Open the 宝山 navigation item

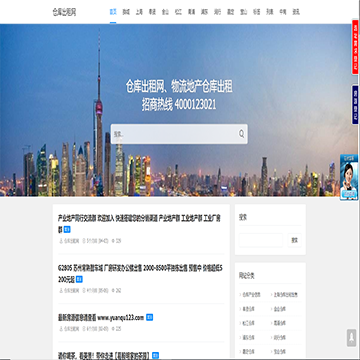pos(244,12)
